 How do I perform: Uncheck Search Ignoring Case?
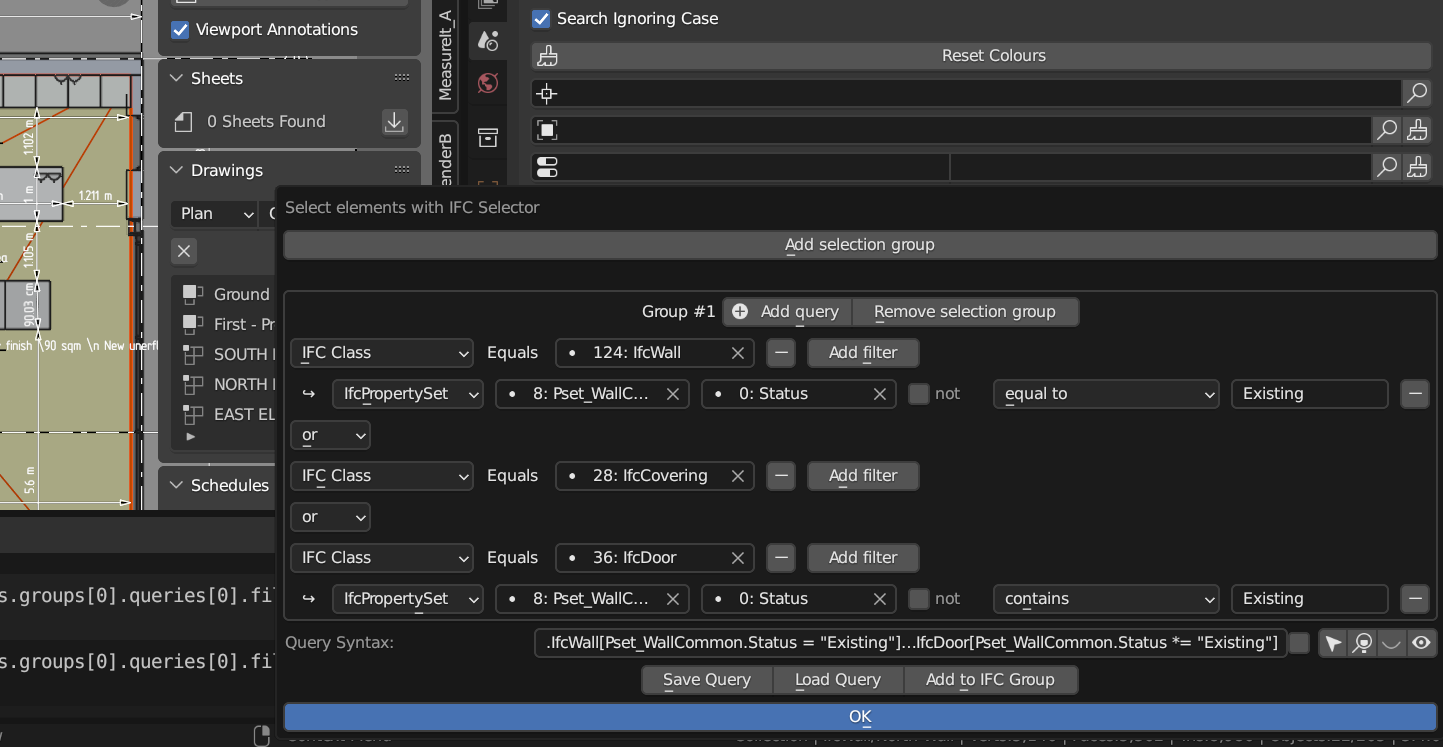[541, 18]
